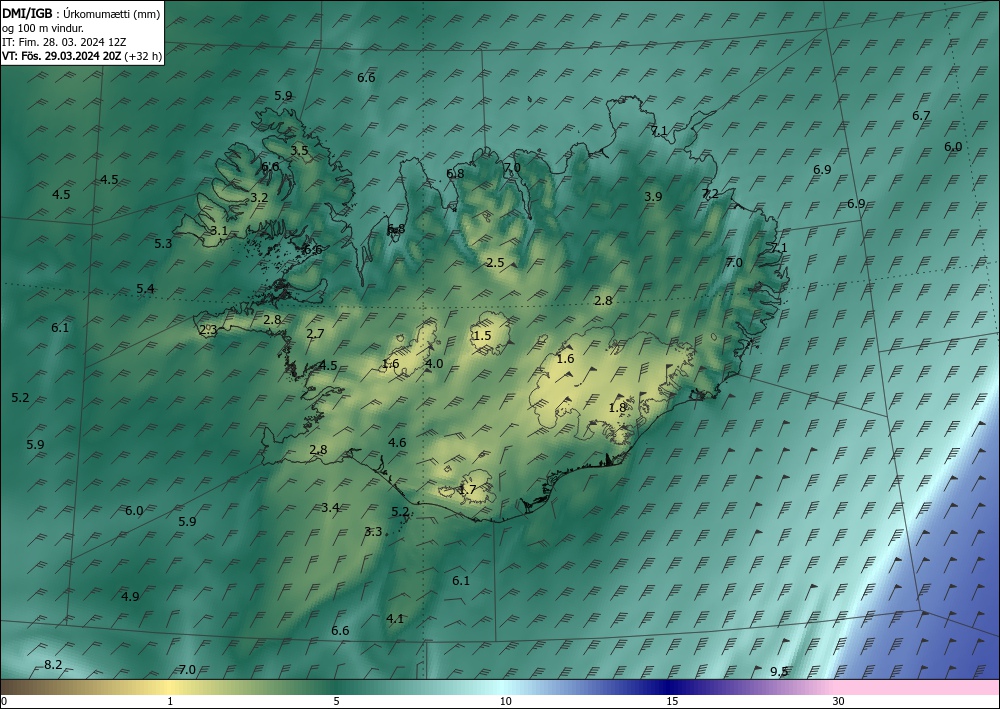The height and width of the screenshot is (709, 1000).
Task: Click the 3.9 value in northeast Iceland
Action: coord(653,197)
